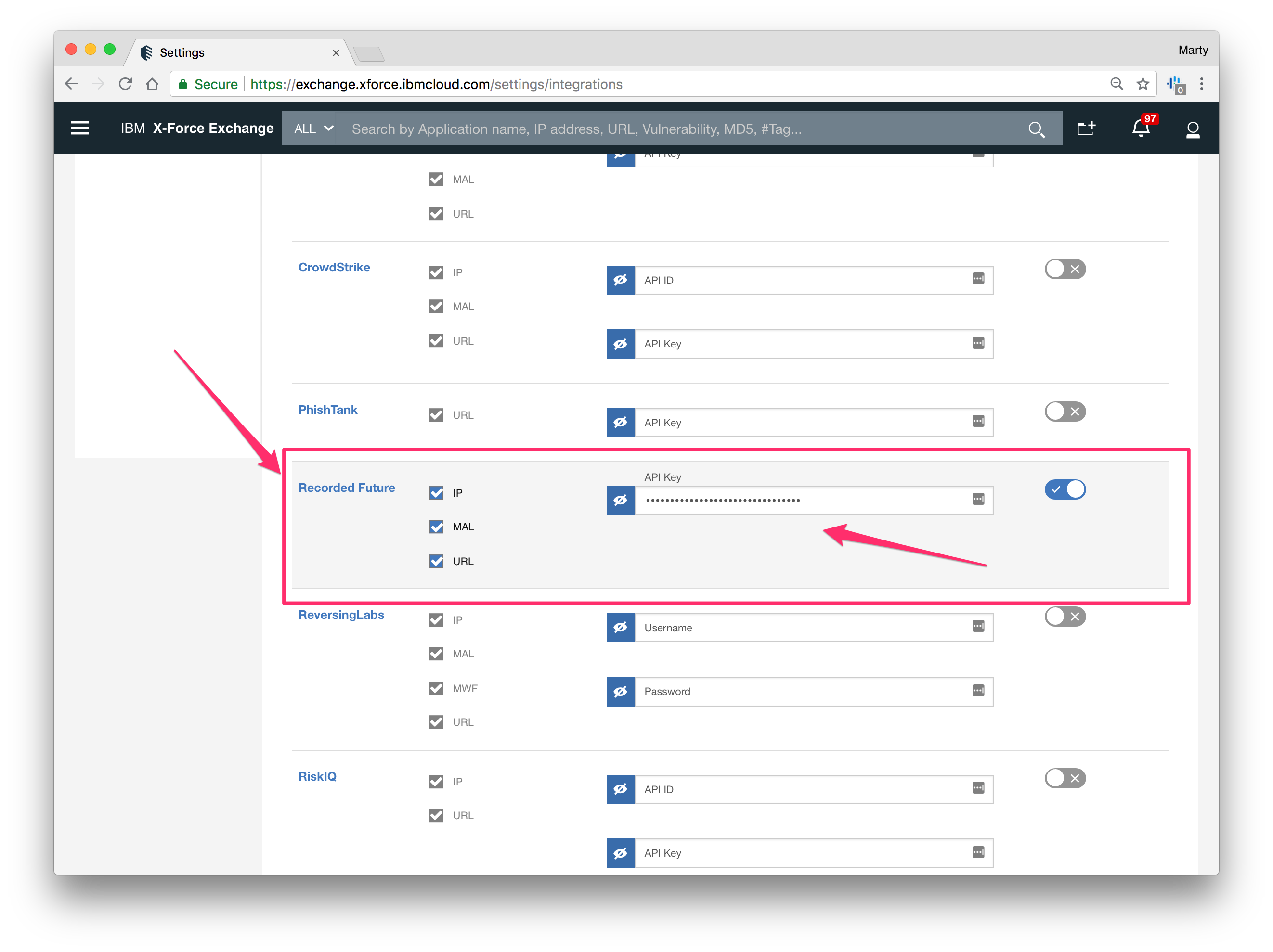Viewport: 1273px width, 952px height.
Task: Open the RiskIQ link
Action: 317,776
